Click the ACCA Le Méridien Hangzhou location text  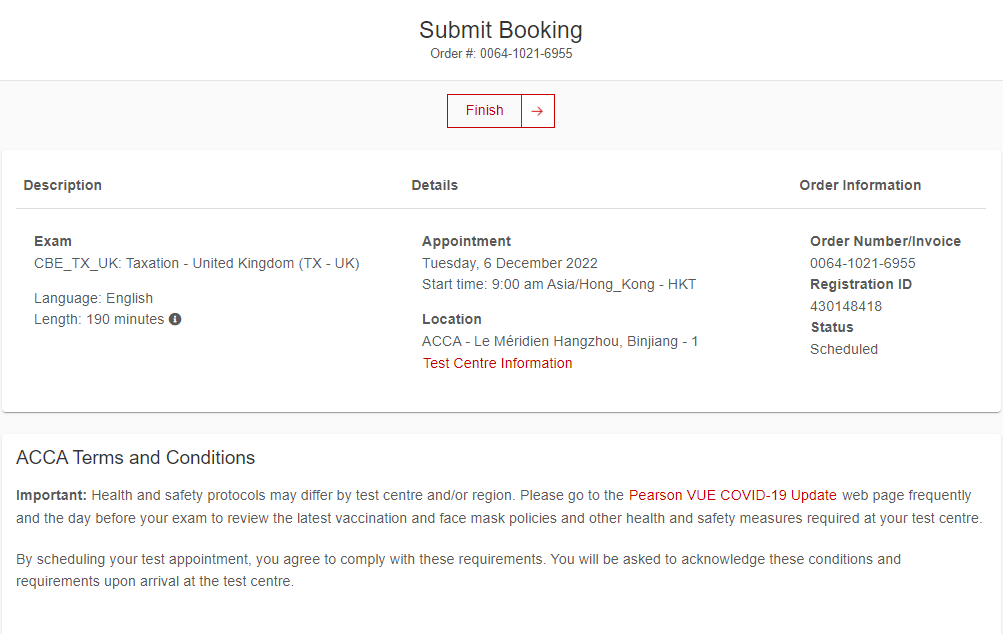tap(560, 341)
